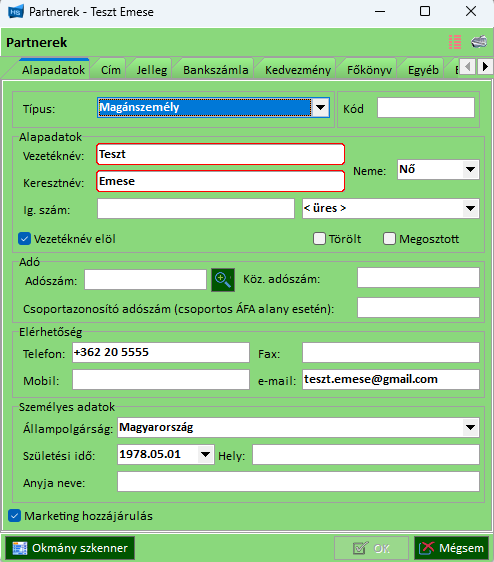The image size is (494, 562).
Task: Click the red list icon in header
Action: [455, 42]
